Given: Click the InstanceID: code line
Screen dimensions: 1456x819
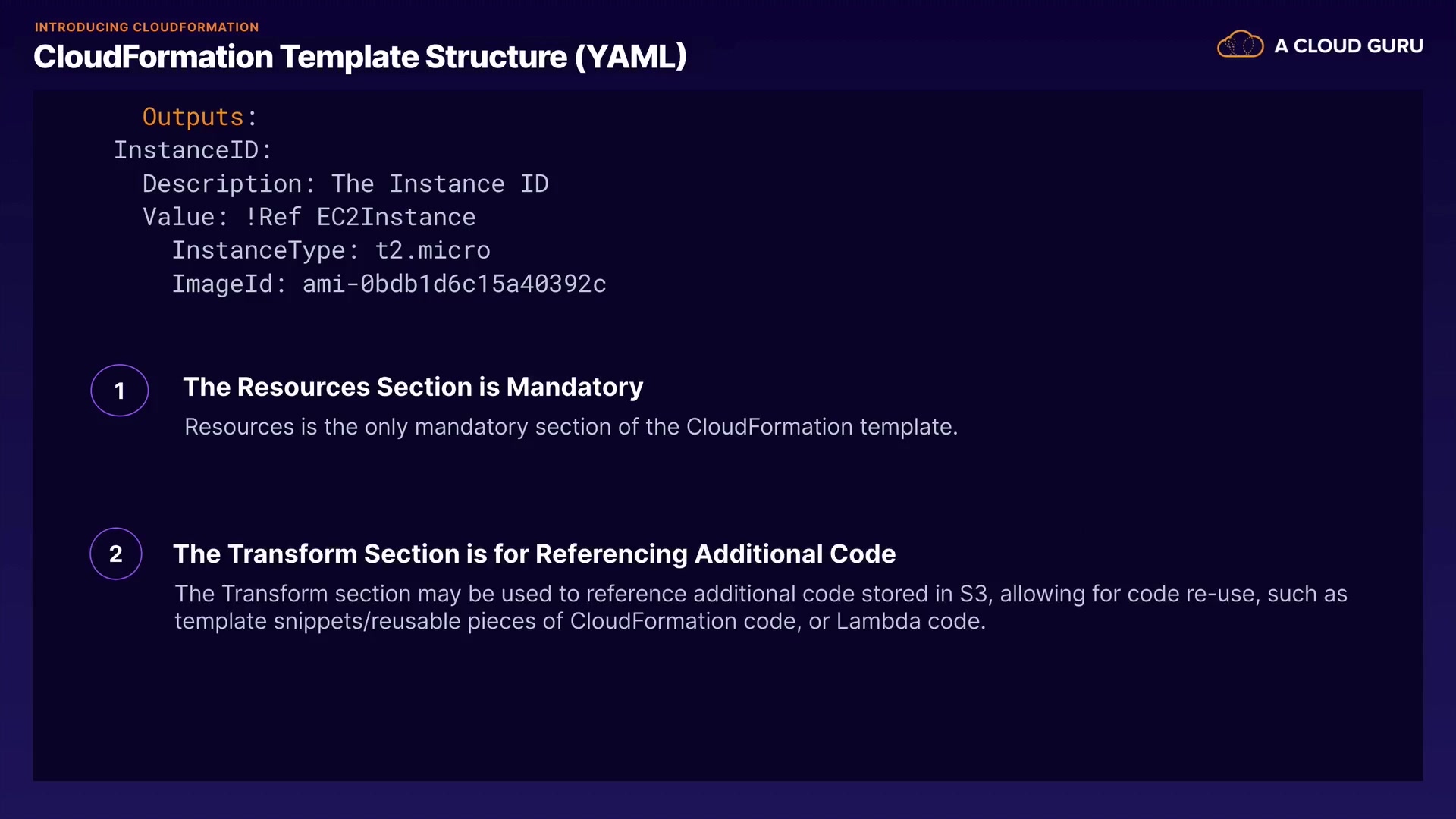Looking at the screenshot, I should (193, 150).
